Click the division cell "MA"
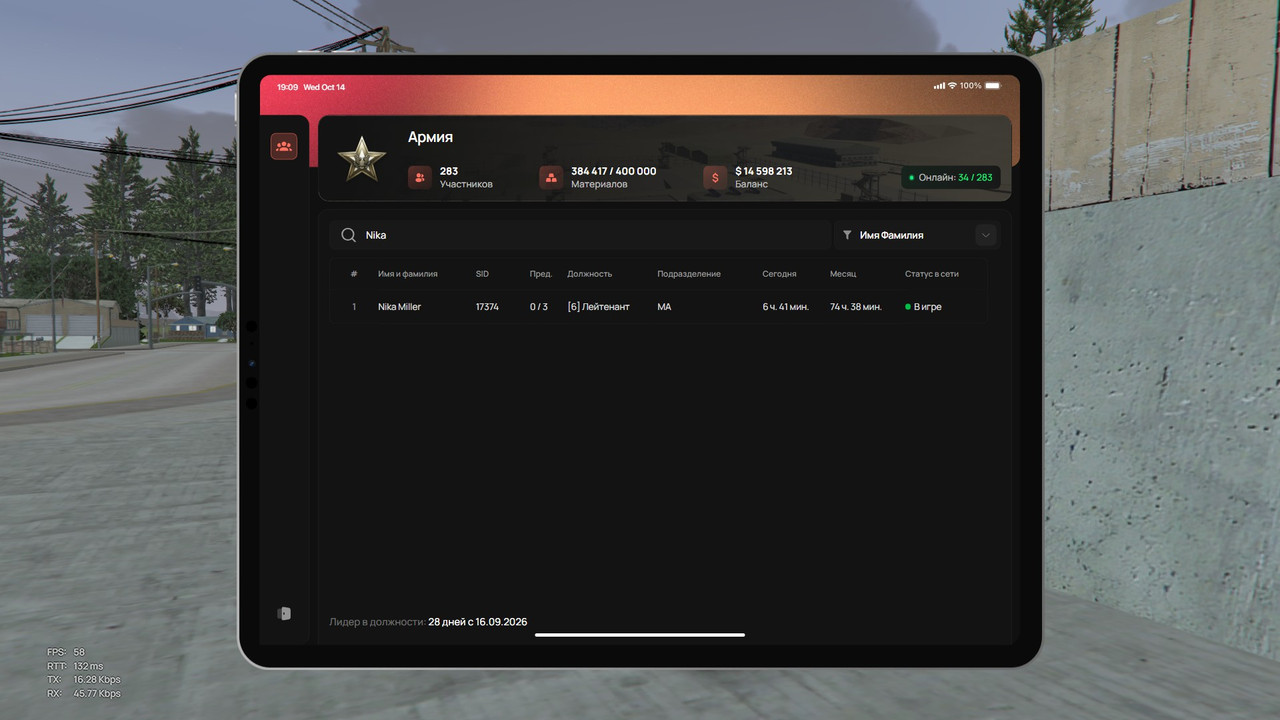 click(664, 307)
